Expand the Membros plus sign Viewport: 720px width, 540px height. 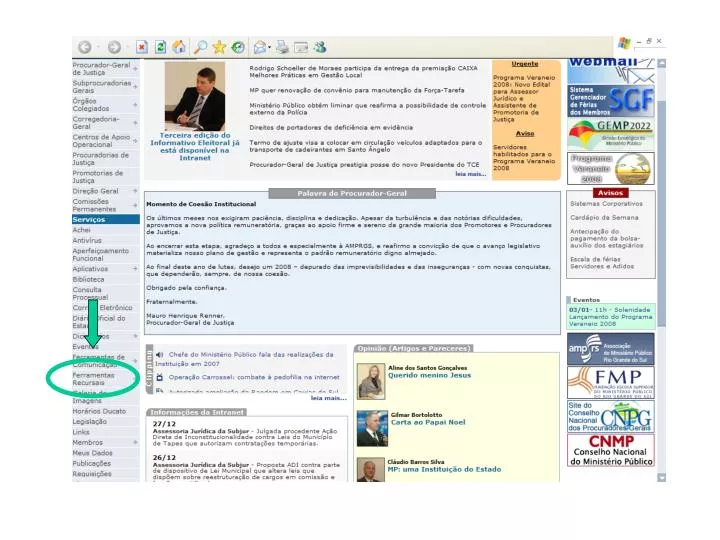[x=135, y=442]
